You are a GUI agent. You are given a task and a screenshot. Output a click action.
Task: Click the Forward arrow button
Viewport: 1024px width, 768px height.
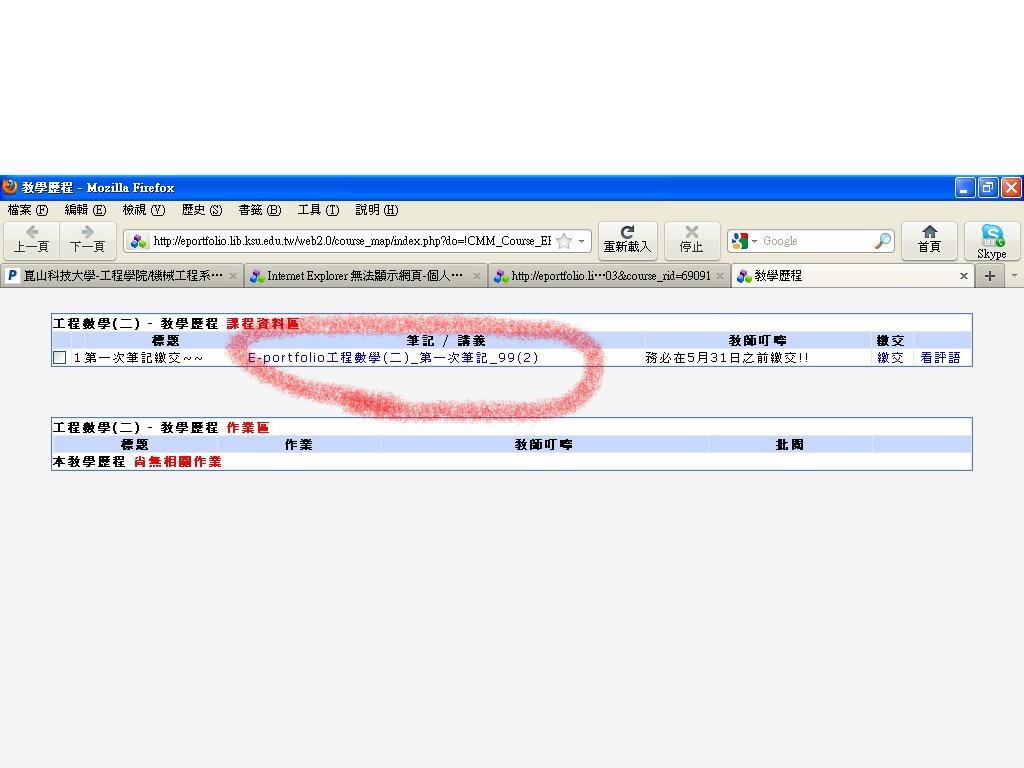(87, 240)
